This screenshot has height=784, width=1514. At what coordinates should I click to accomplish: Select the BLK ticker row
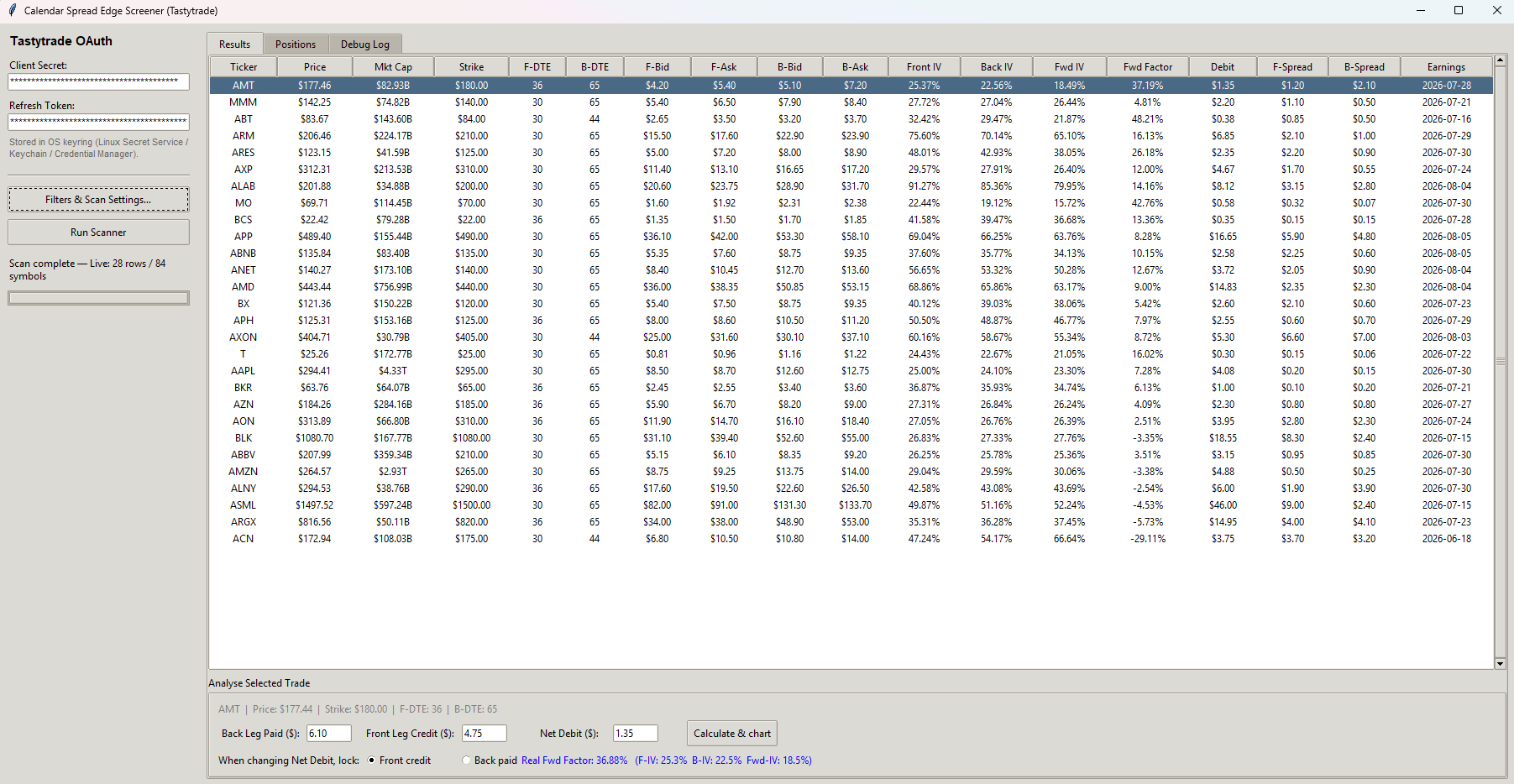851,438
